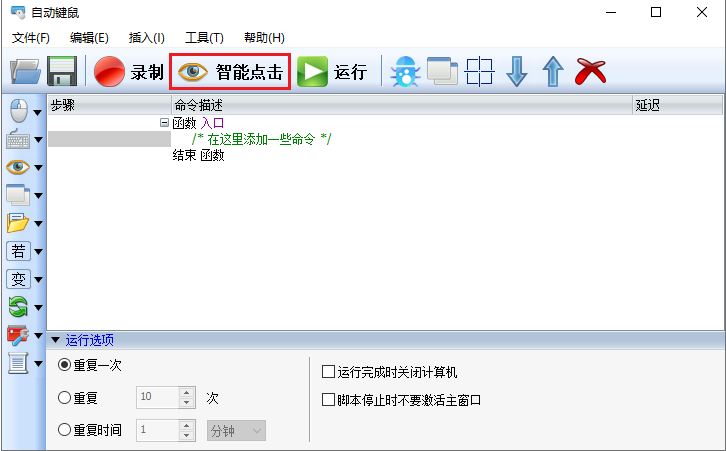This screenshot has height=451, width=726.
Task: Open the 文件(F) menu
Action: click(31, 38)
